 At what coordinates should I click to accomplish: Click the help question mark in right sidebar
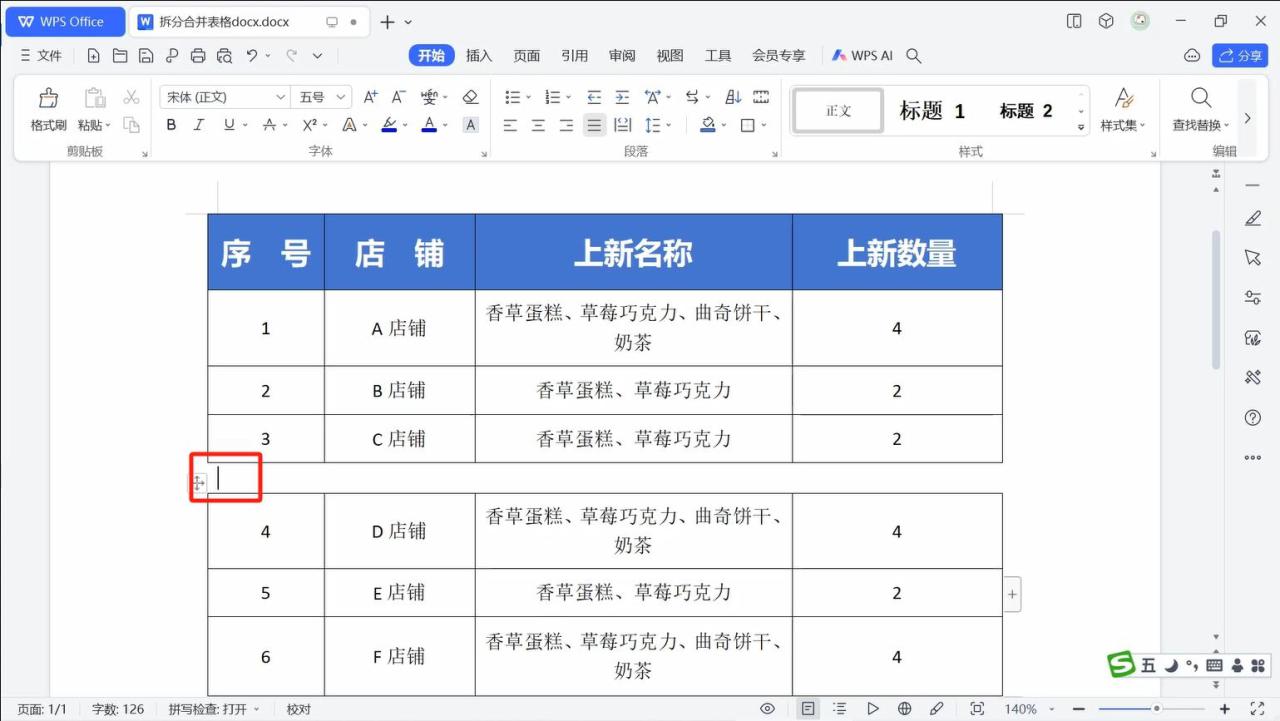(1253, 418)
